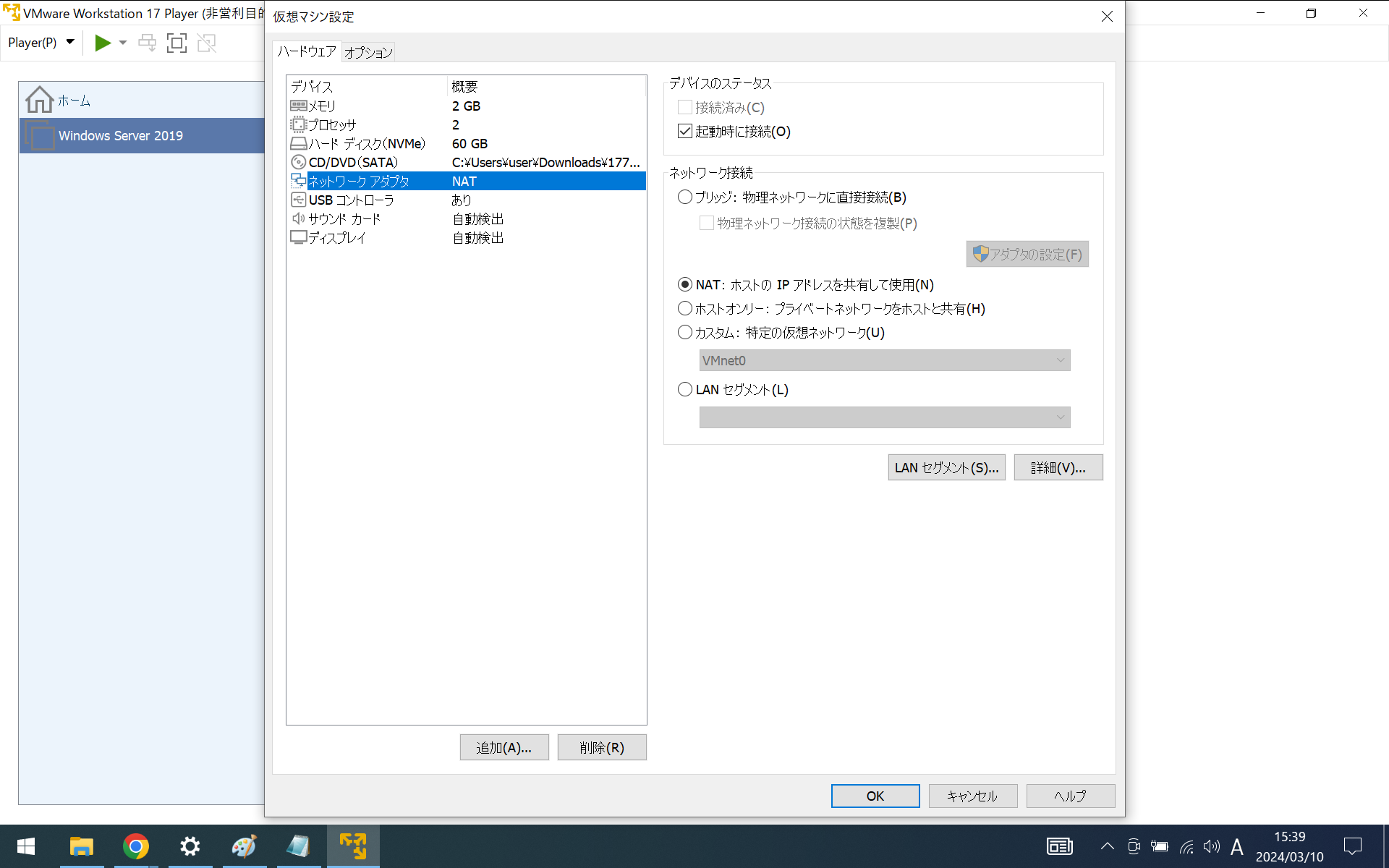This screenshot has width=1389, height=868.
Task: Click the Send Ctrl+Alt+Del toolbar icon
Action: 147,43
